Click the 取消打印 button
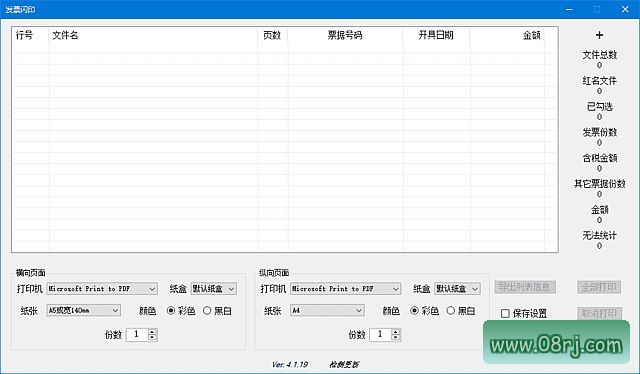The image size is (640, 374). click(x=599, y=314)
